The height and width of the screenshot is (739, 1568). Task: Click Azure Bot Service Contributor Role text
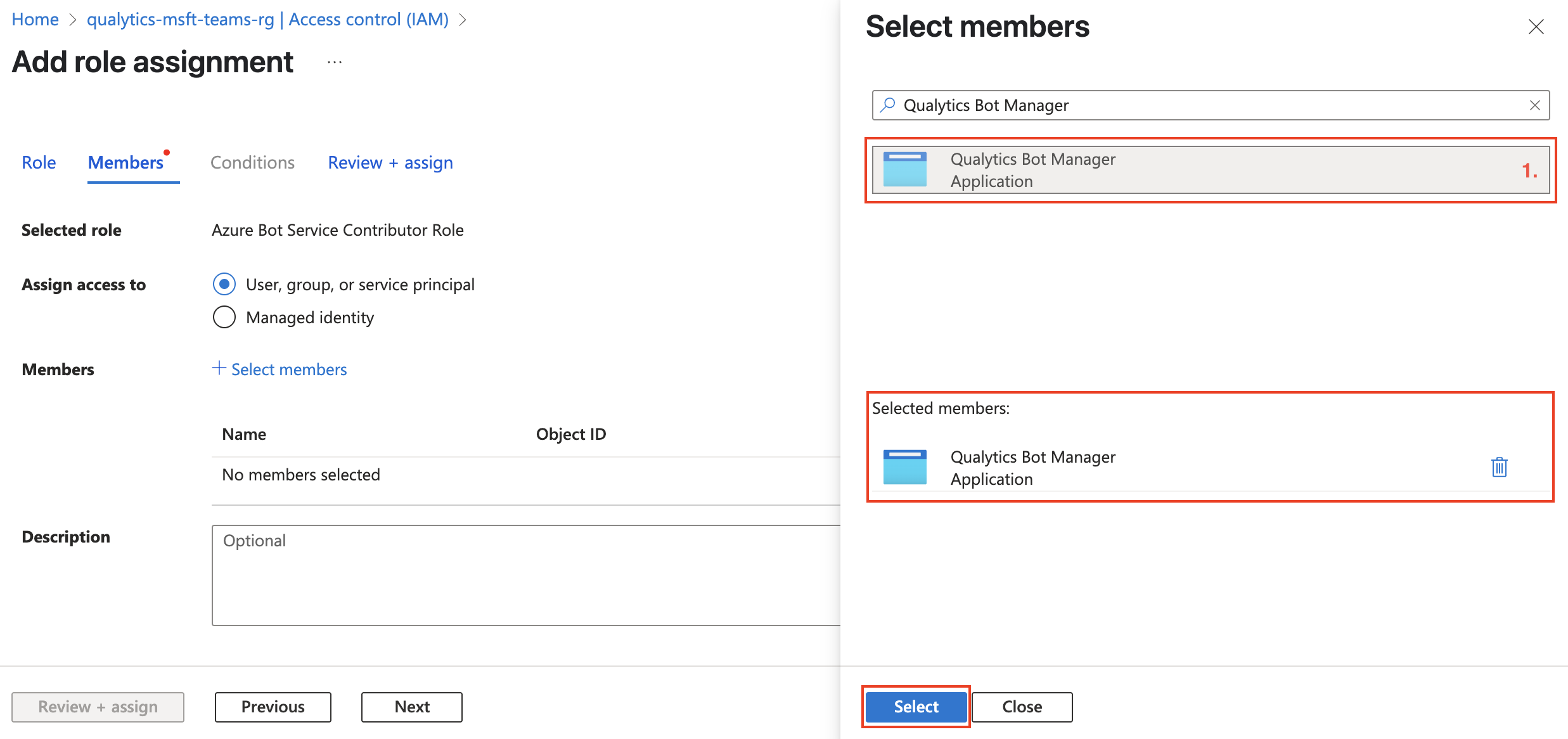(x=338, y=230)
